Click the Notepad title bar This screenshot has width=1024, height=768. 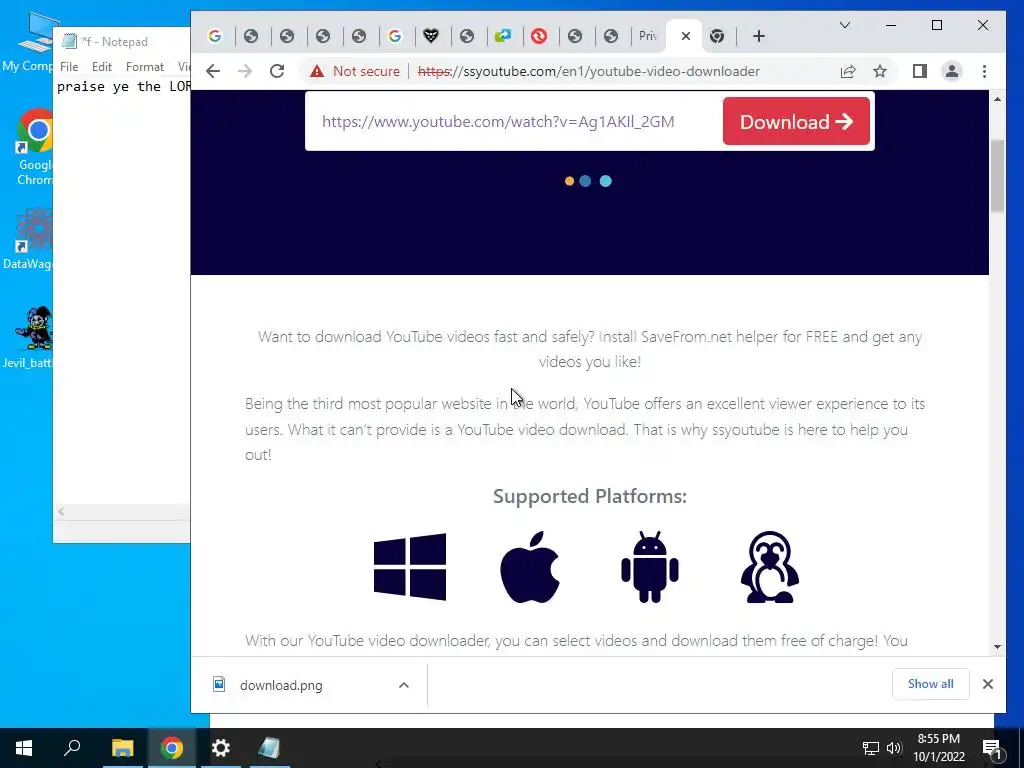122,42
